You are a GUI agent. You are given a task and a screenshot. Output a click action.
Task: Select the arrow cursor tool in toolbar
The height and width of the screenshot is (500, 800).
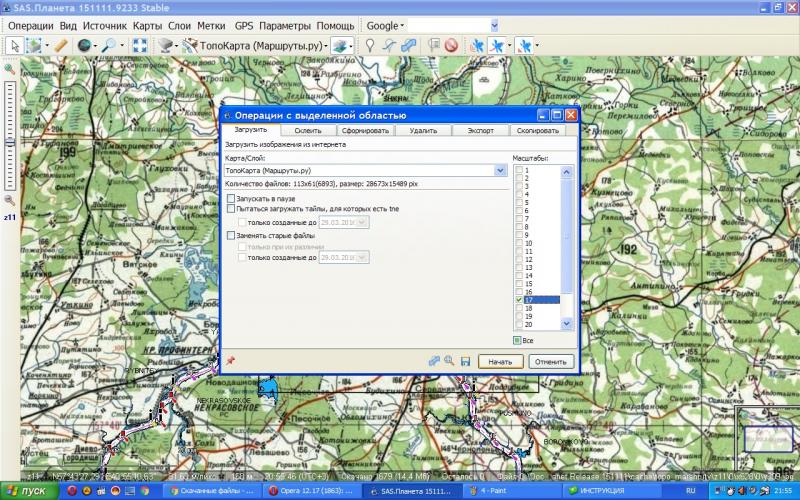click(15, 45)
